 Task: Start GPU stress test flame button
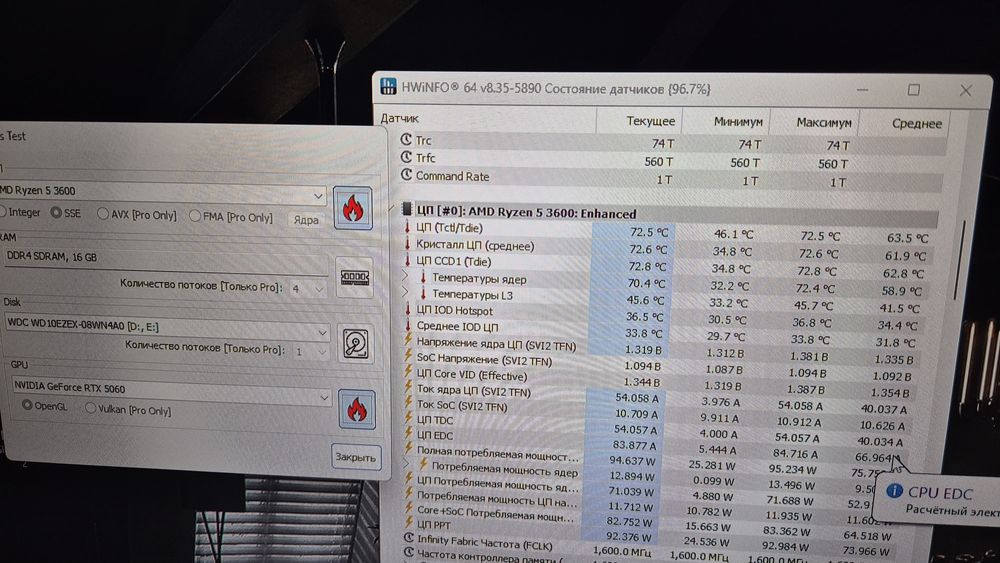click(x=357, y=409)
